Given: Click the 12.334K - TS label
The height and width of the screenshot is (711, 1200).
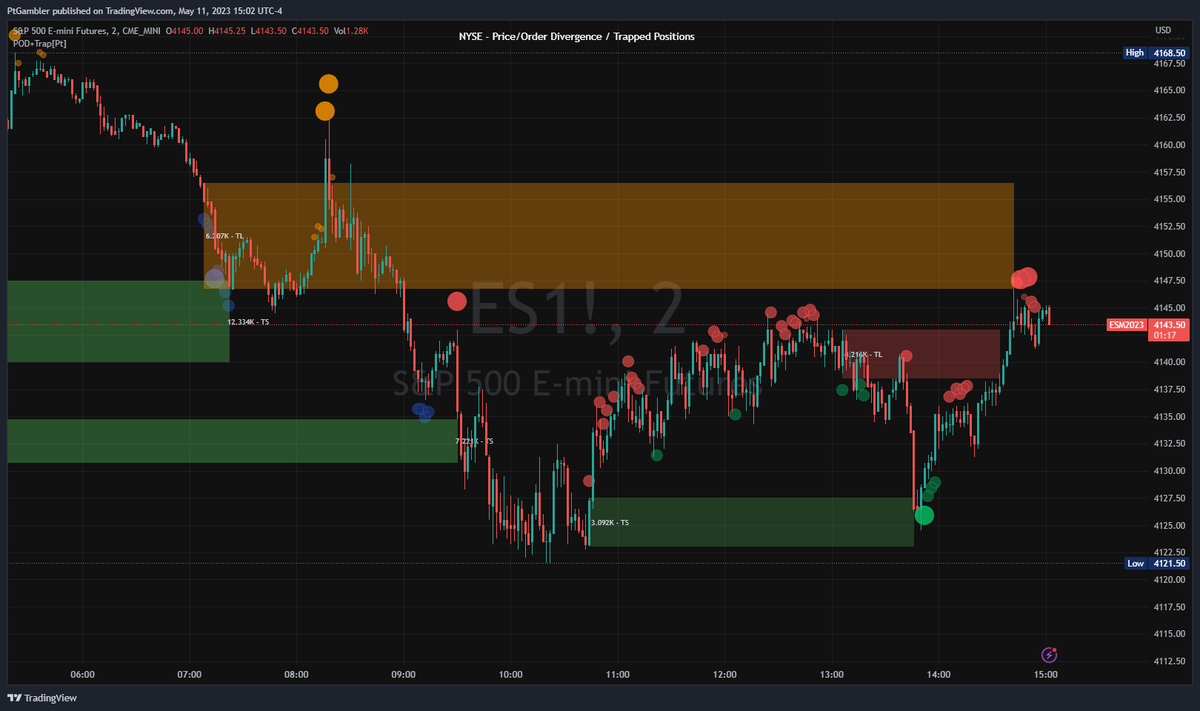Looking at the screenshot, I should [x=248, y=322].
